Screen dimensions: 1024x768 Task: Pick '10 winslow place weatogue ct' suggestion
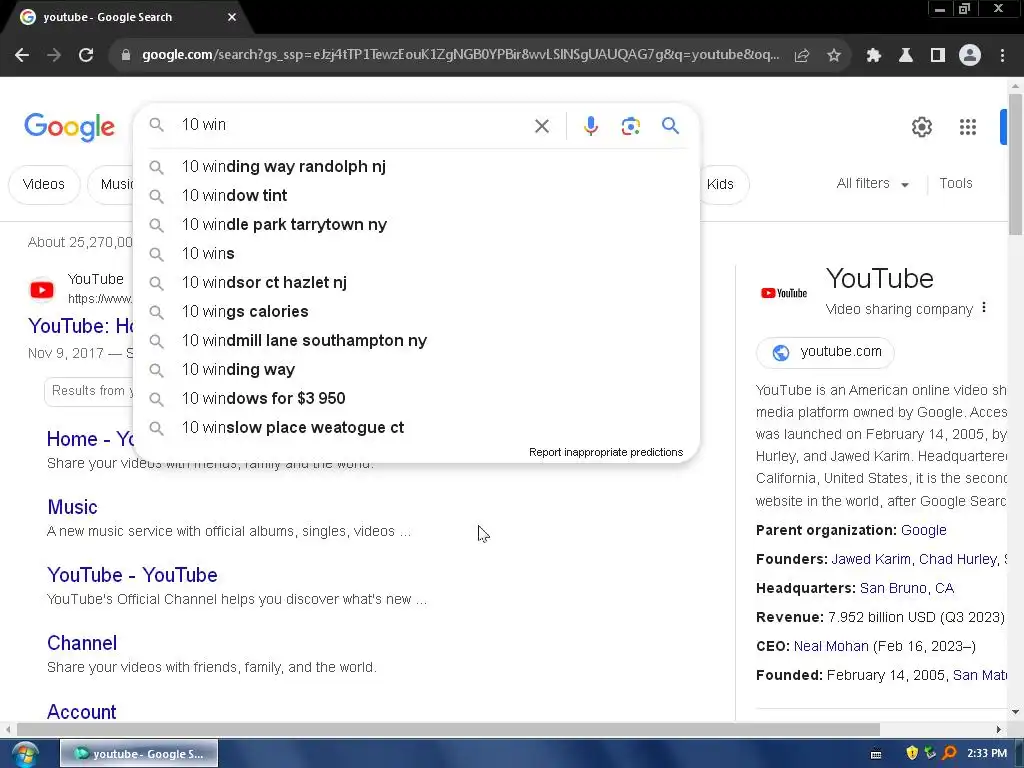415,428
